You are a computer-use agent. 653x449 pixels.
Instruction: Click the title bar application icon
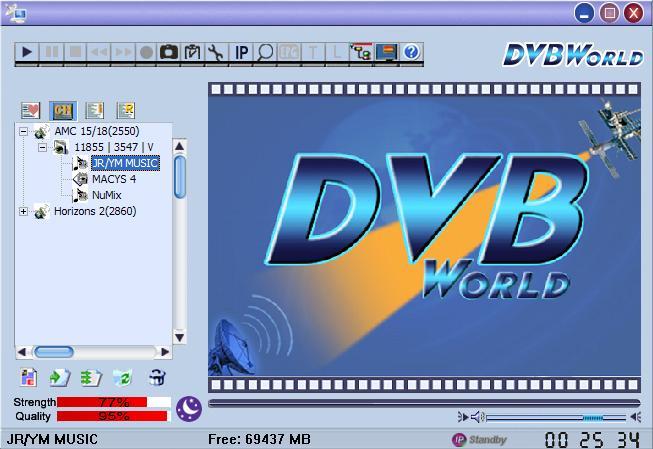16,12
